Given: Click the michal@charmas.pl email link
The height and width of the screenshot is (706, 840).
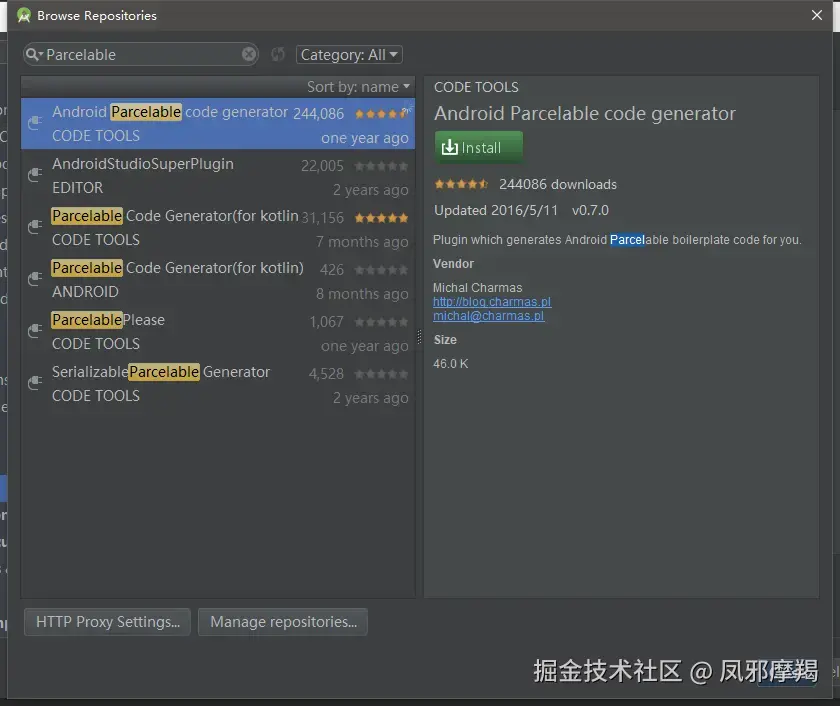Looking at the screenshot, I should coord(489,316).
